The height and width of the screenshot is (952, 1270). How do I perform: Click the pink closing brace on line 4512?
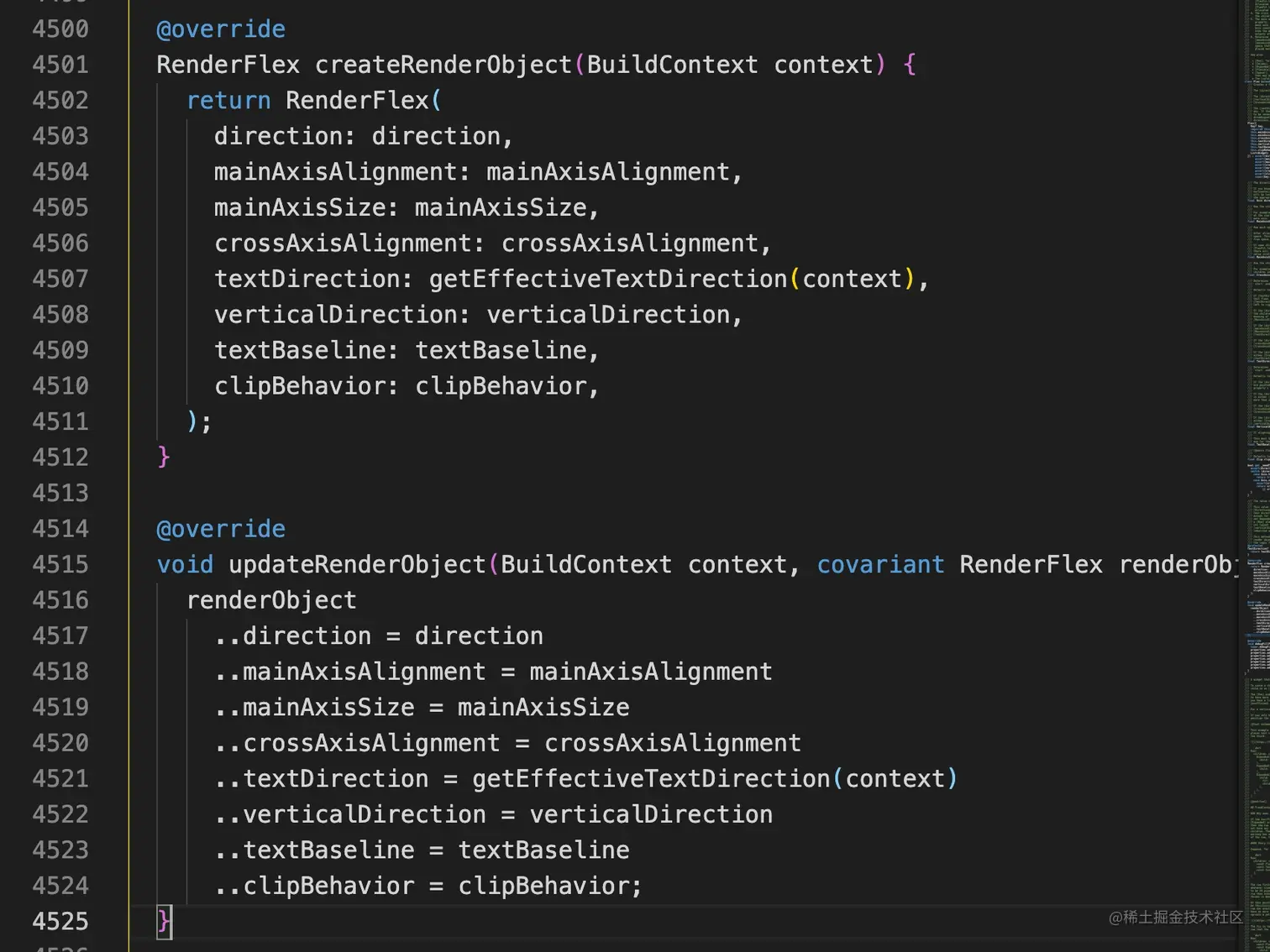click(164, 458)
